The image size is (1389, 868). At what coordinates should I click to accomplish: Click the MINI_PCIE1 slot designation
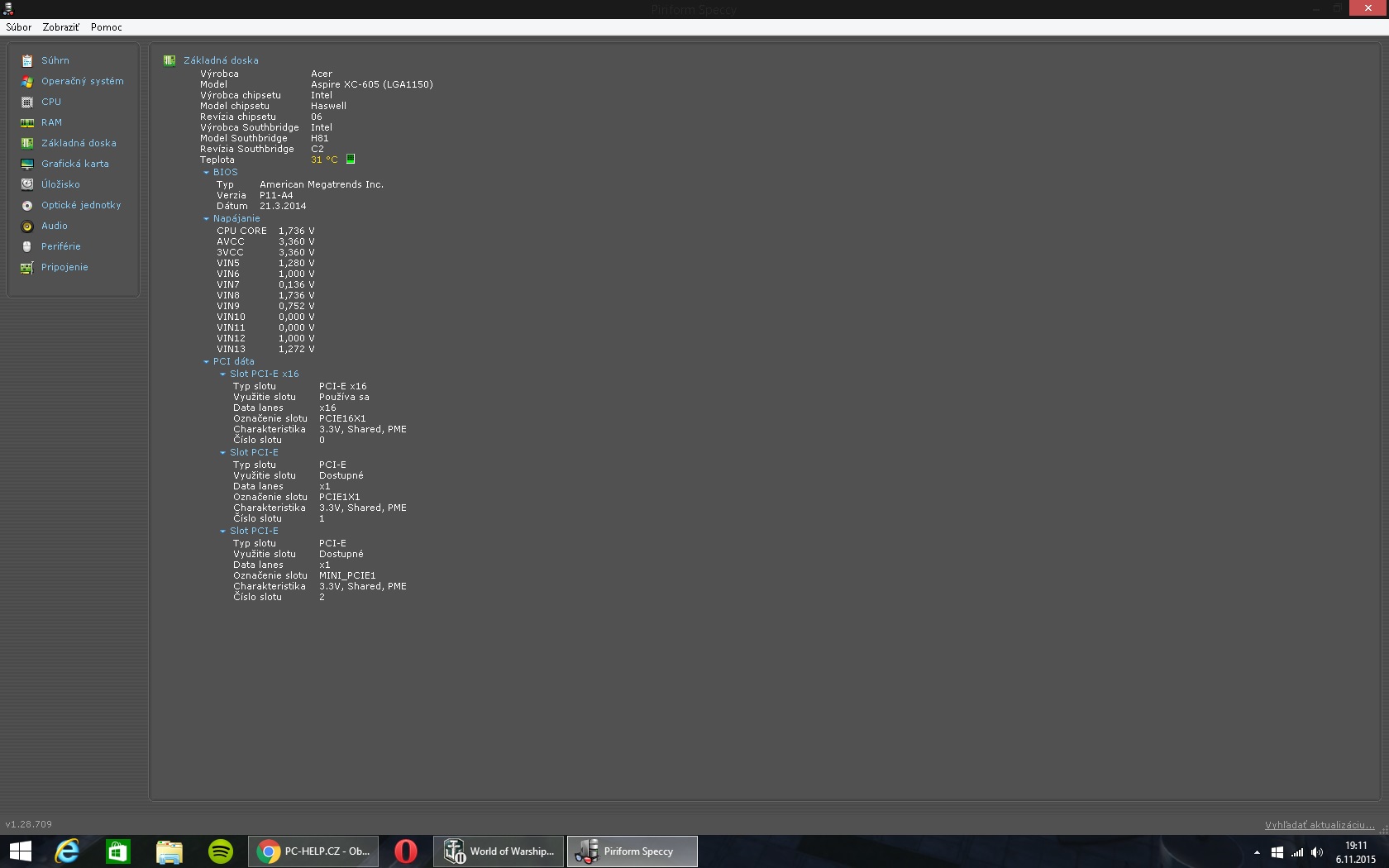point(347,575)
